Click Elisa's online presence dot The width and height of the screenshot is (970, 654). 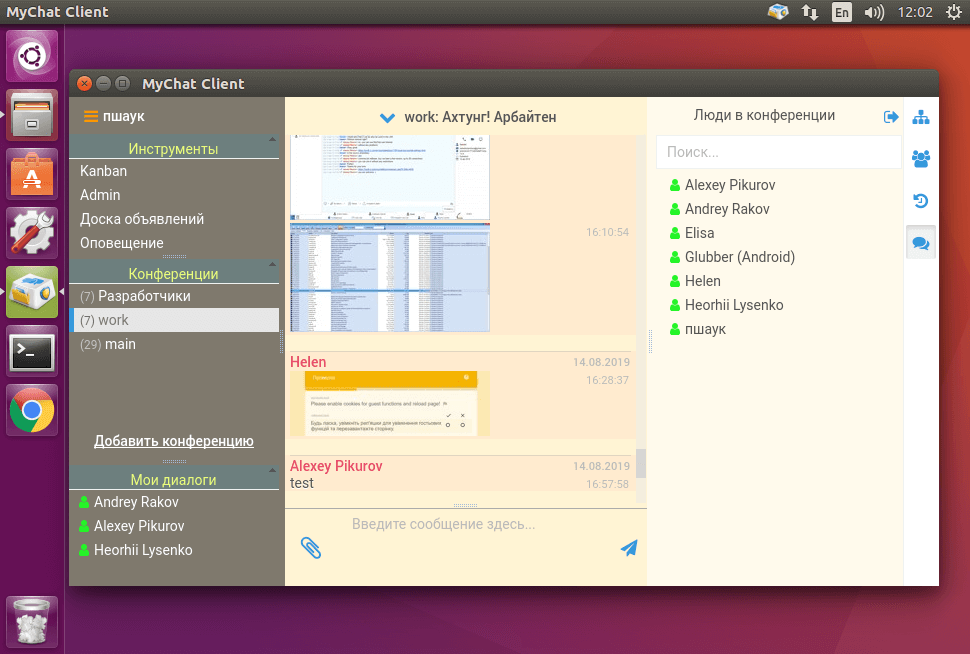[x=673, y=233]
